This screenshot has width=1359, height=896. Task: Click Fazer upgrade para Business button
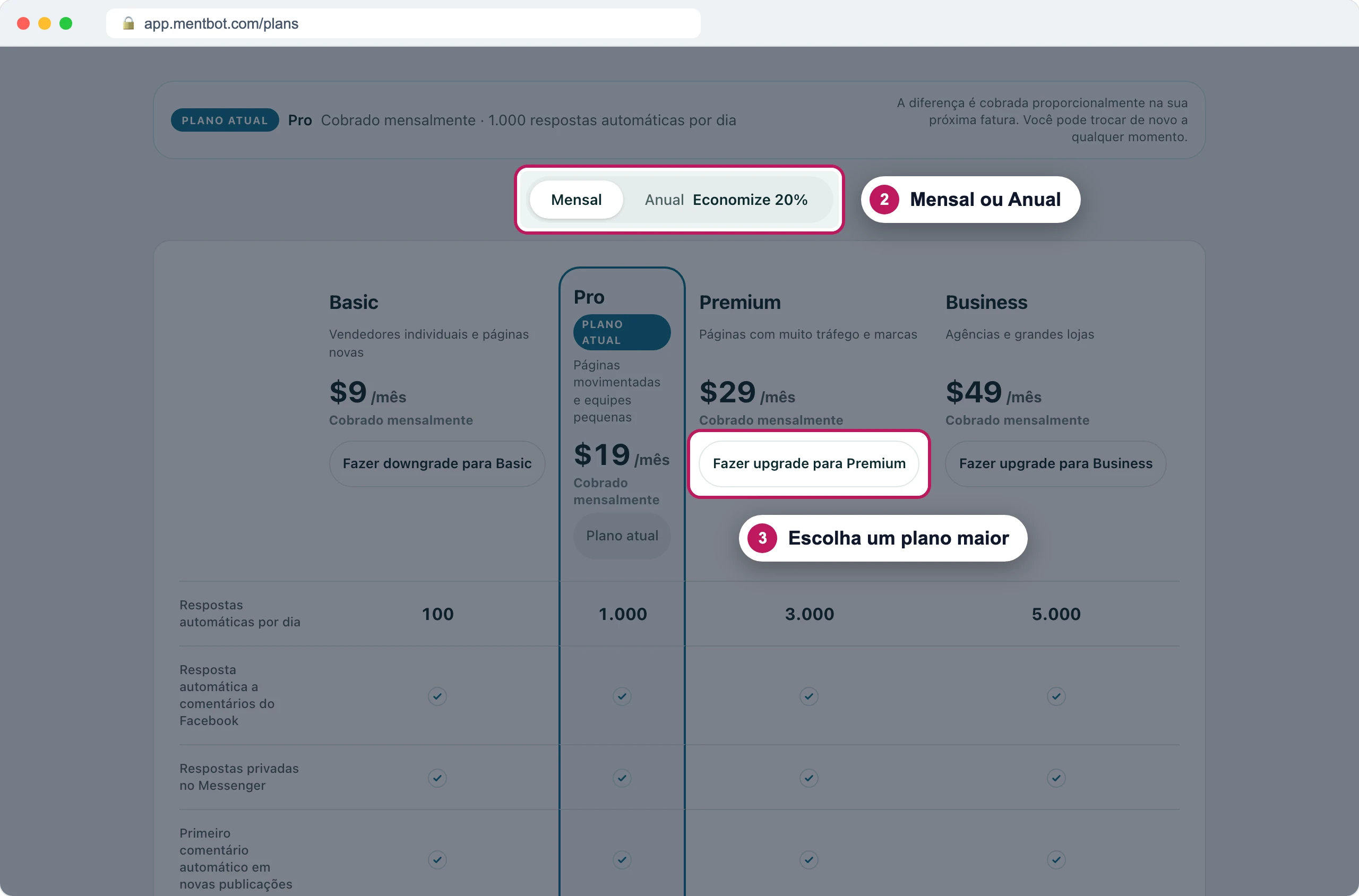coord(1055,463)
